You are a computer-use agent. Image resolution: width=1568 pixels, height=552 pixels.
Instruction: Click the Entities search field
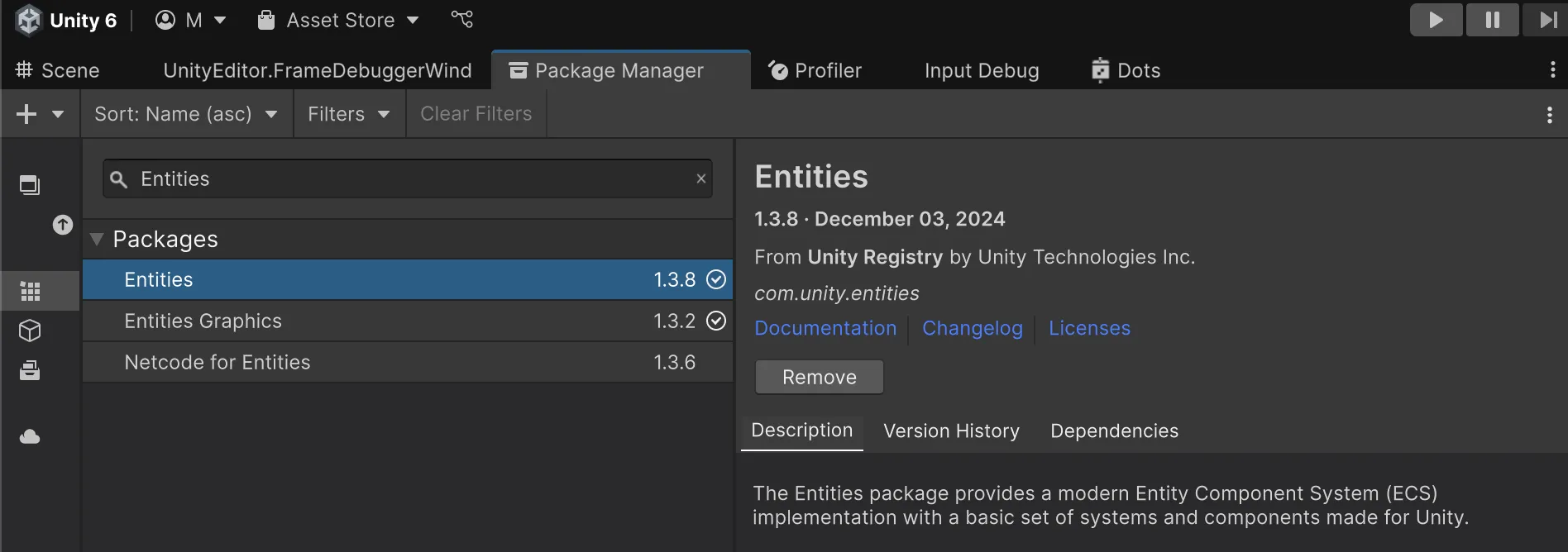[x=407, y=178]
